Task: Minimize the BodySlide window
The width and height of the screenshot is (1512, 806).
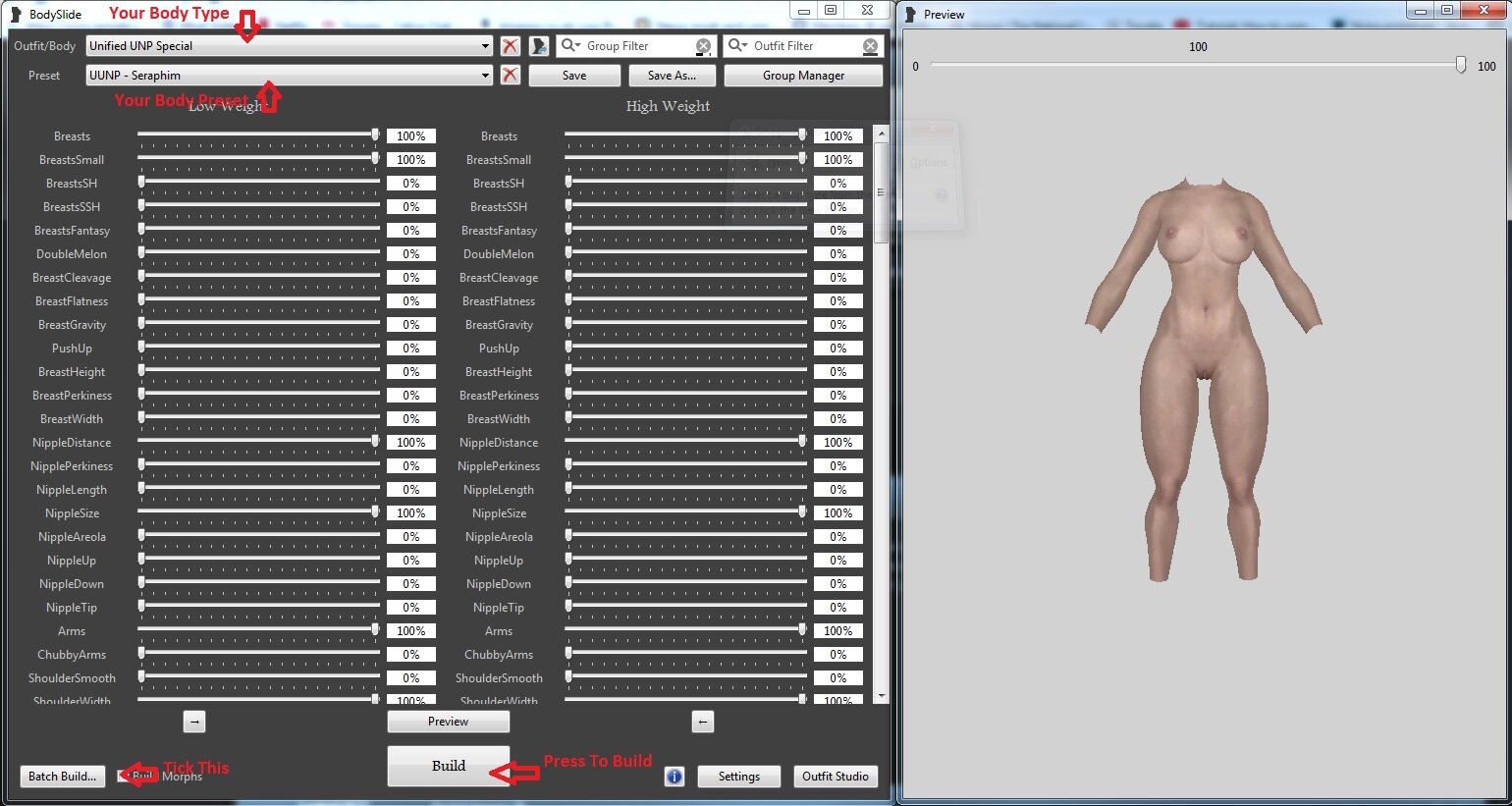Action: tap(803, 10)
